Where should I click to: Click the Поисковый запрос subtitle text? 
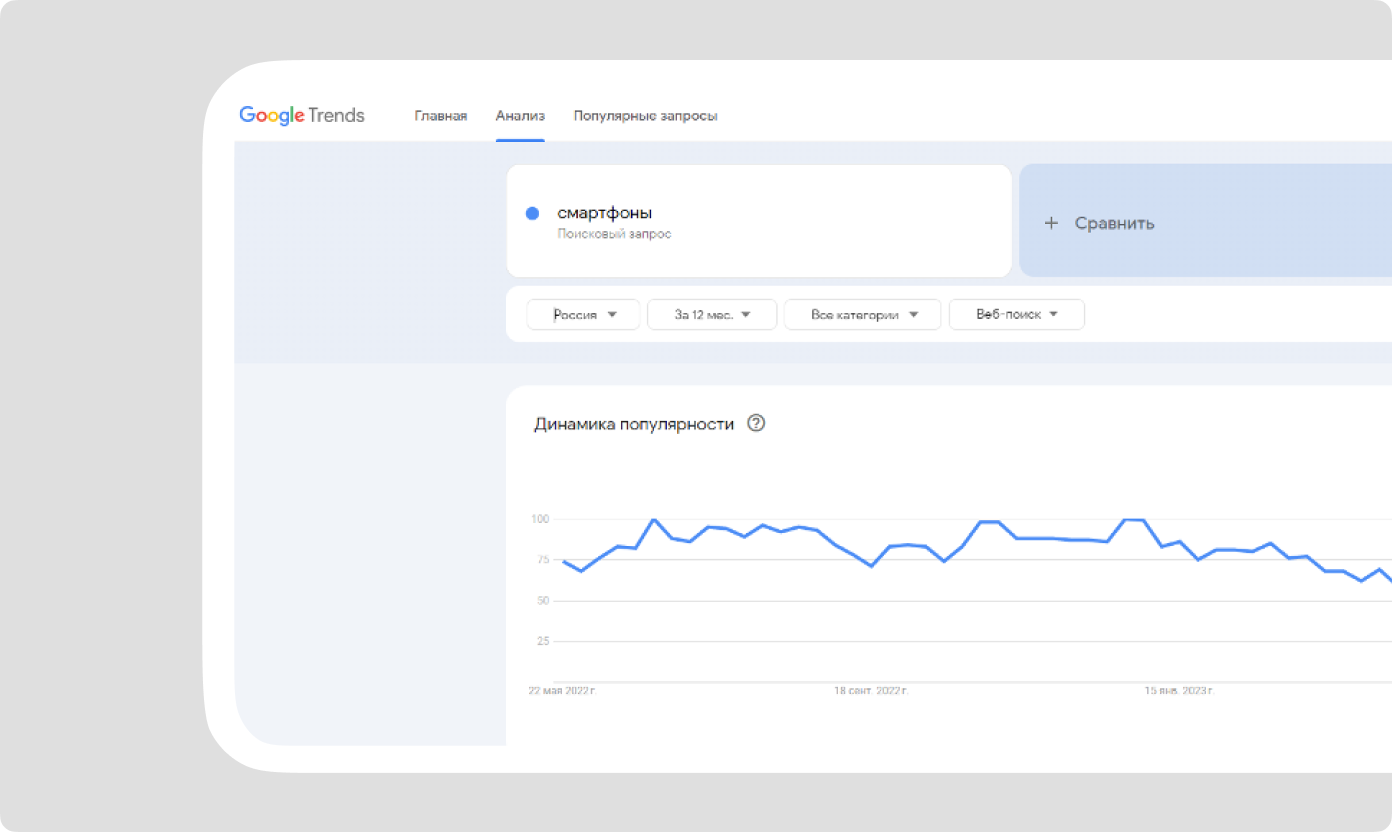click(x=614, y=234)
